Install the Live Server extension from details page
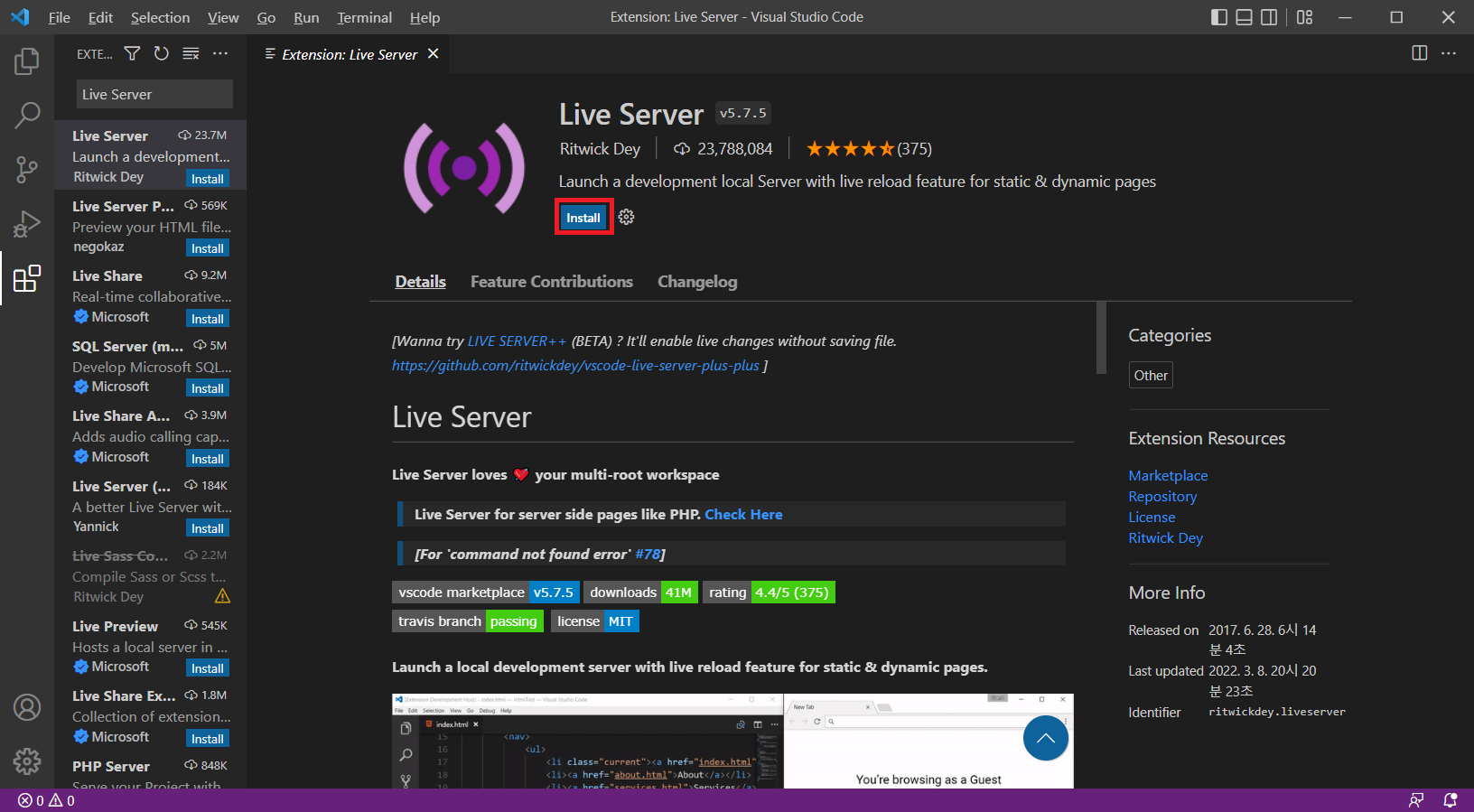 coord(583,218)
